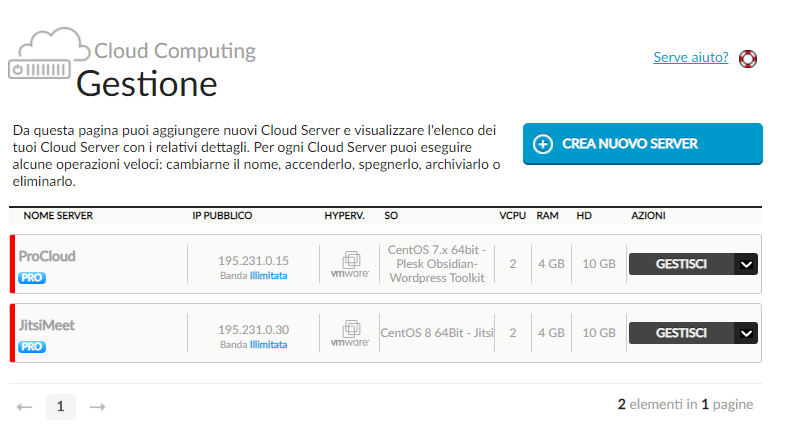
Task: Click the VMware hypervisor icon for ProCloud
Action: (351, 264)
